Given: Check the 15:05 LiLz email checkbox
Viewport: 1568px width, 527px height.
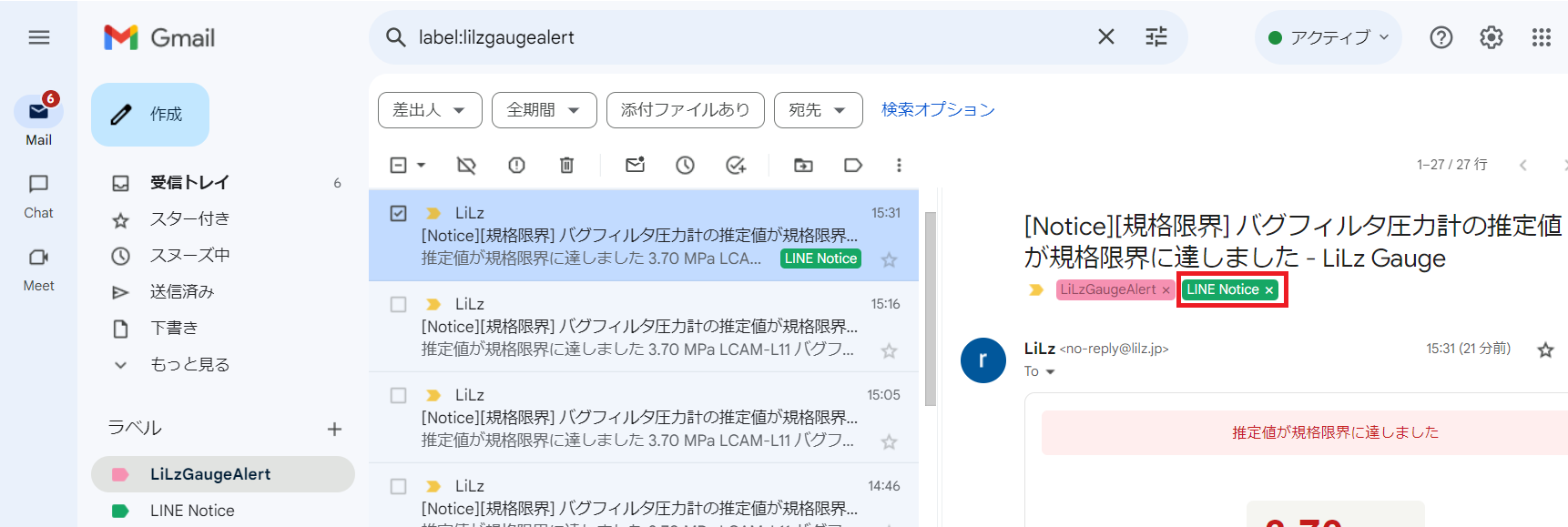Looking at the screenshot, I should coord(398,395).
